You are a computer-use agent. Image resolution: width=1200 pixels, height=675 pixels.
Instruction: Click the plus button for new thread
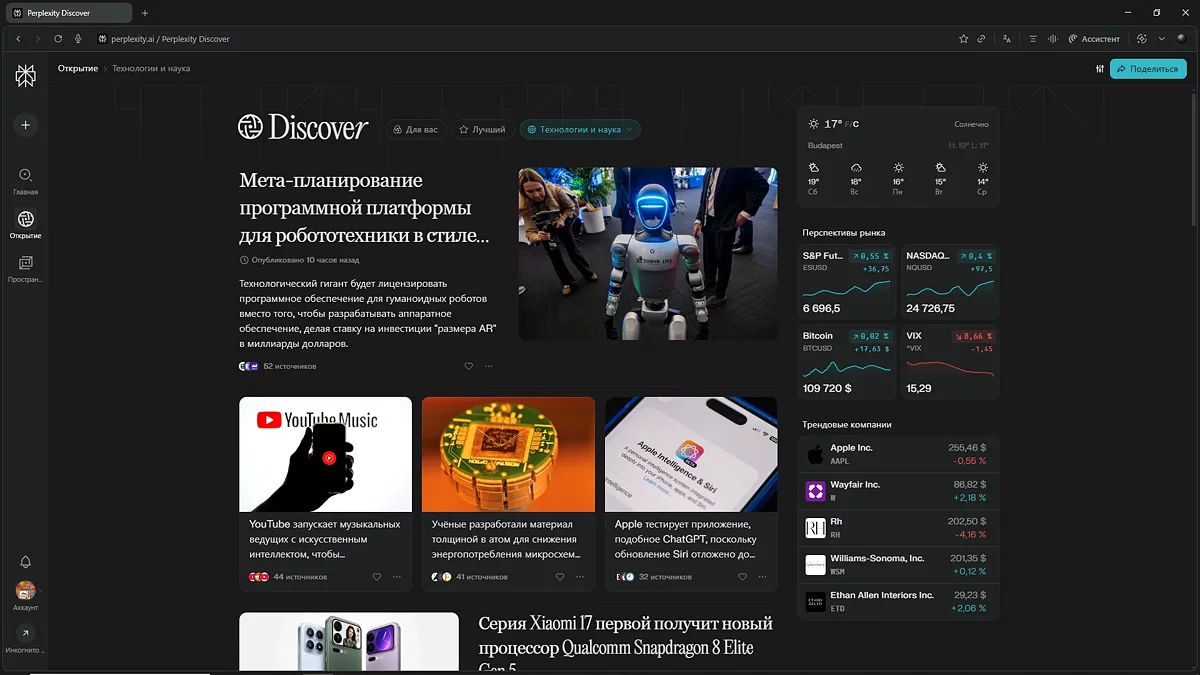click(26, 125)
